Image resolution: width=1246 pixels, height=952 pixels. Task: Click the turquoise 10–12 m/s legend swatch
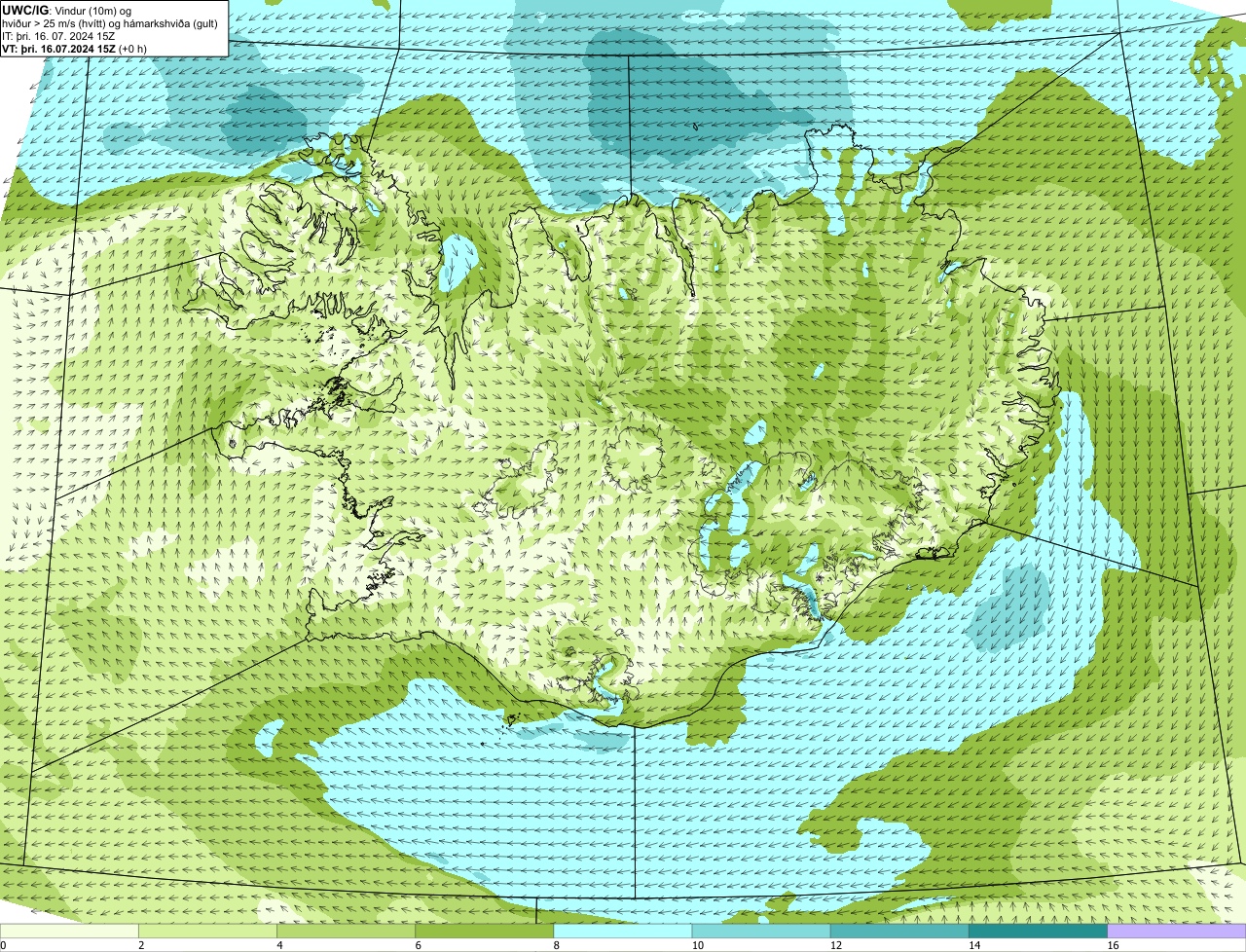click(761, 932)
